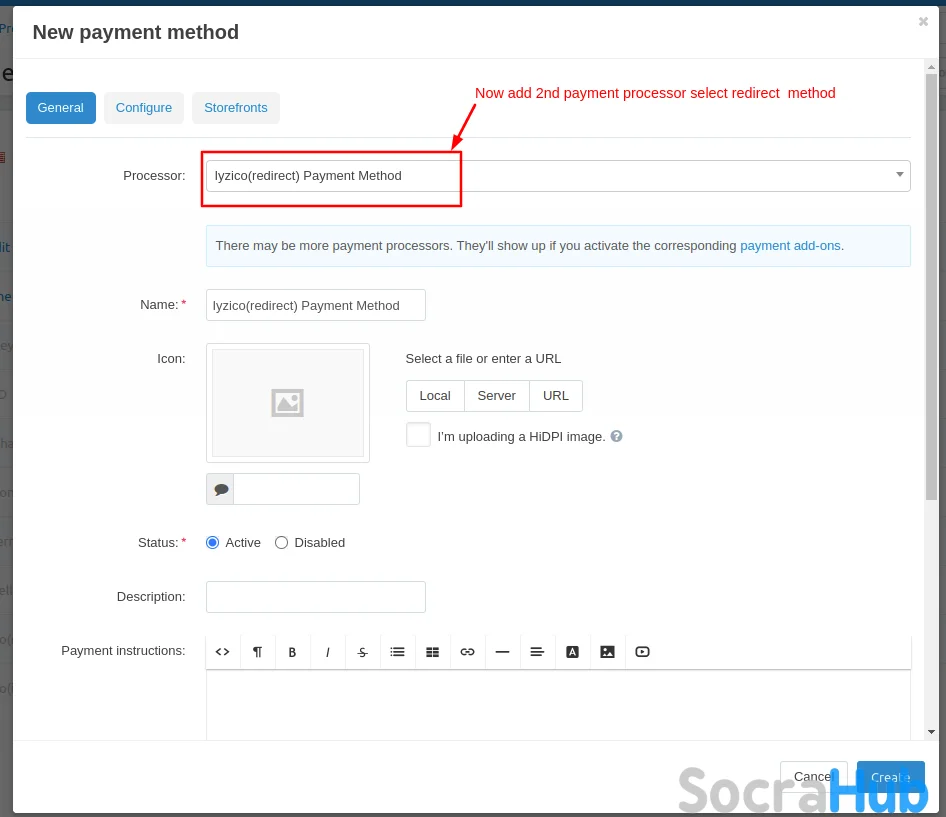946x817 pixels.
Task: Open font color picker in editor
Action: coord(573,652)
